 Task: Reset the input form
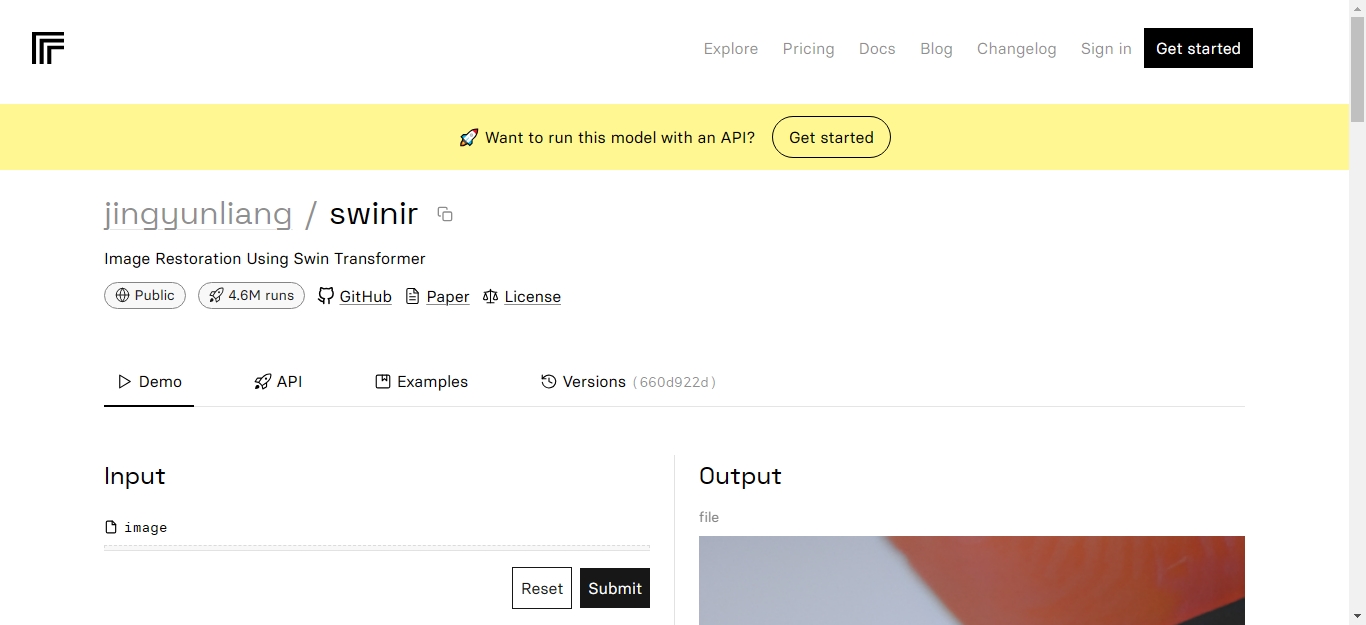542,588
